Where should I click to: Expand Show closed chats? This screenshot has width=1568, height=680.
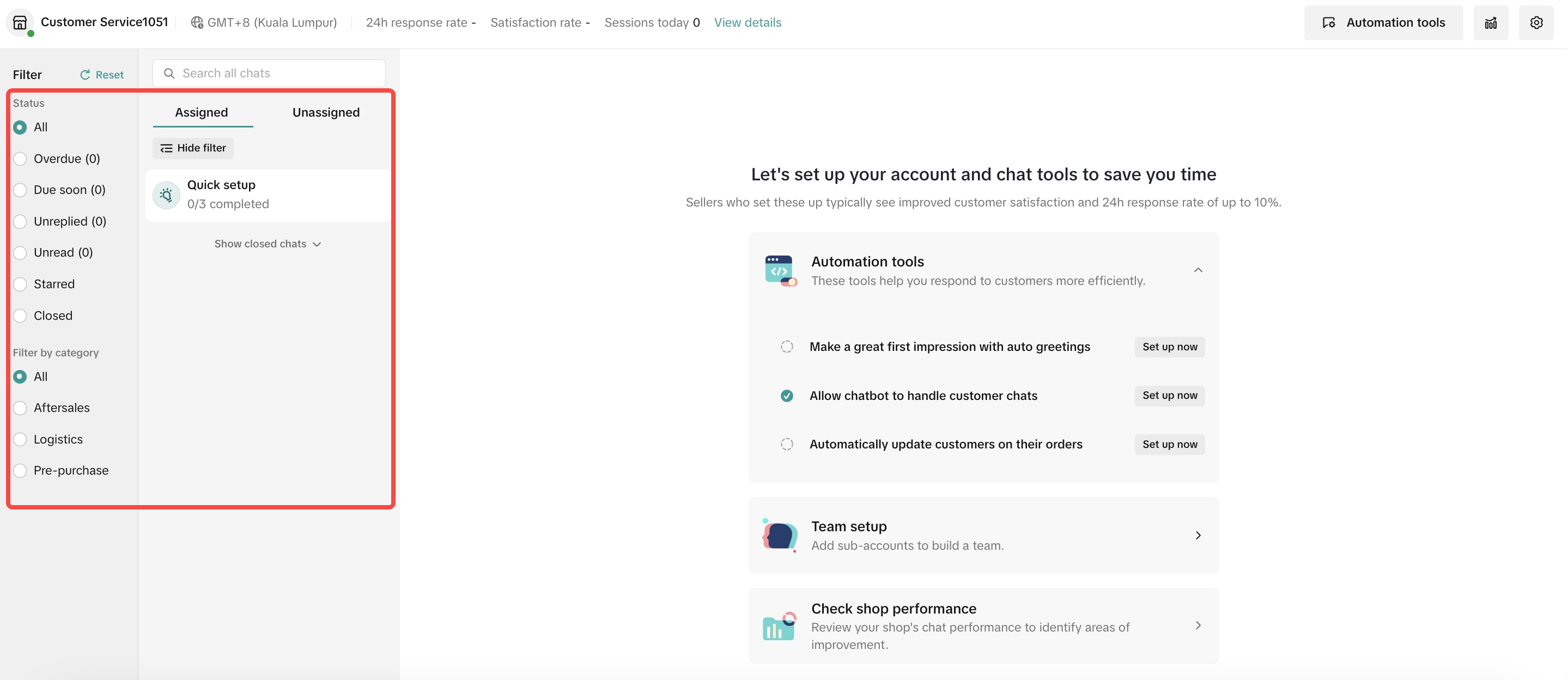[x=267, y=244]
